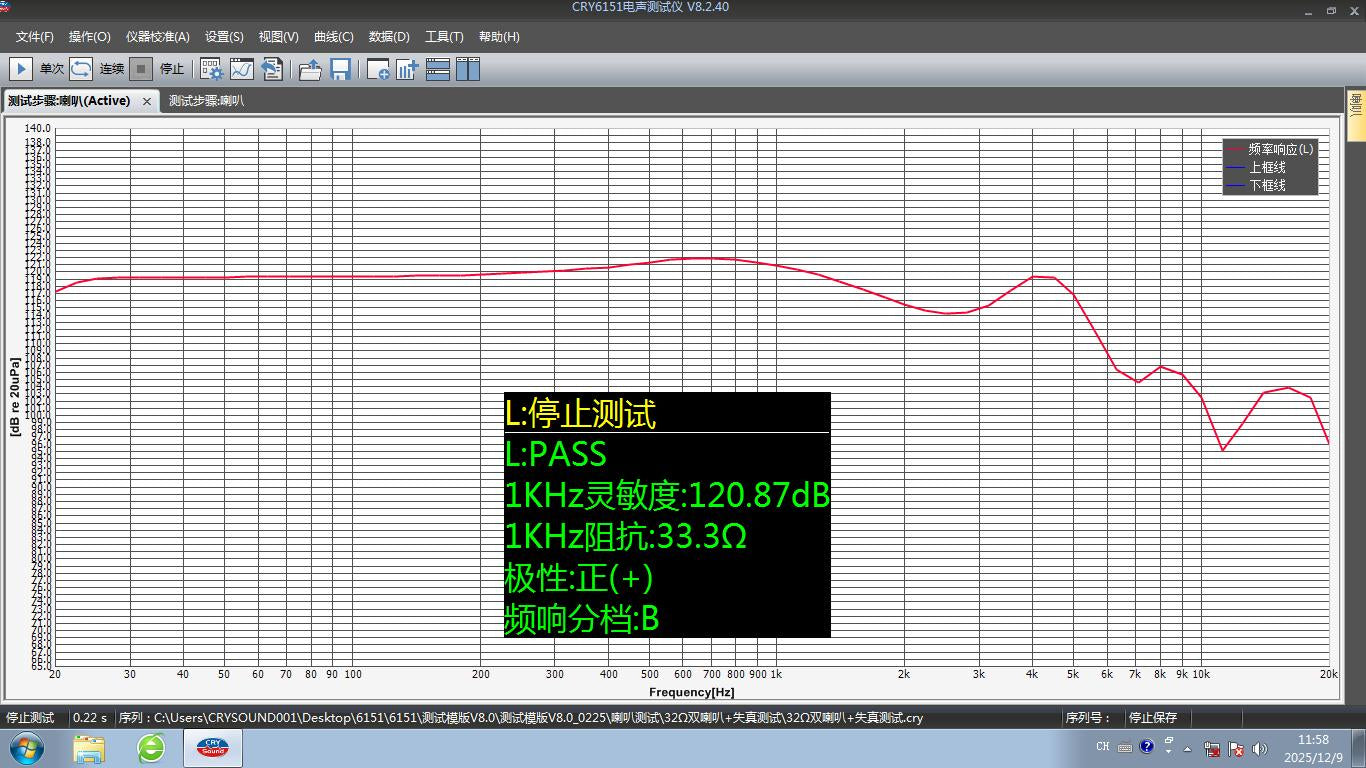Screen dimensions: 1366x768
Task: Toggle the 上框线 legend entry
Action: 1267,167
